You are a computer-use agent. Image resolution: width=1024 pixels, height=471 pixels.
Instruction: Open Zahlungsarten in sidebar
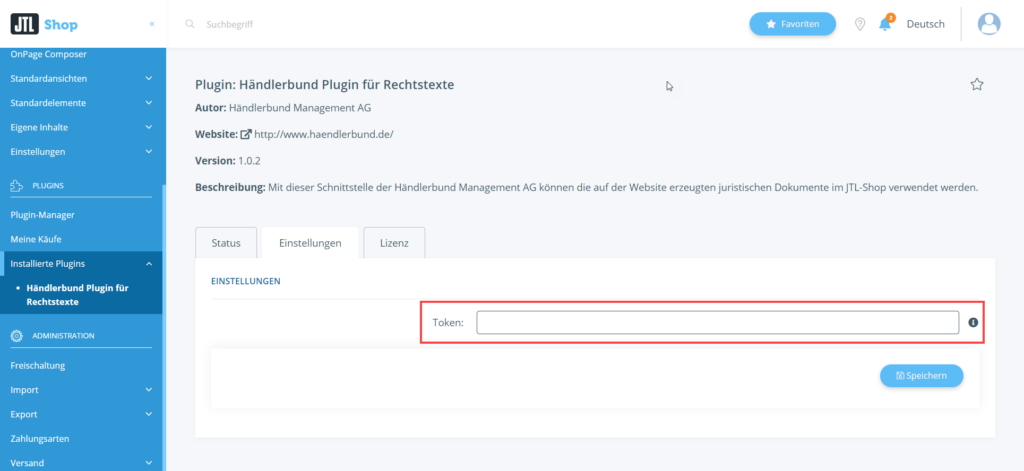click(x=40, y=438)
